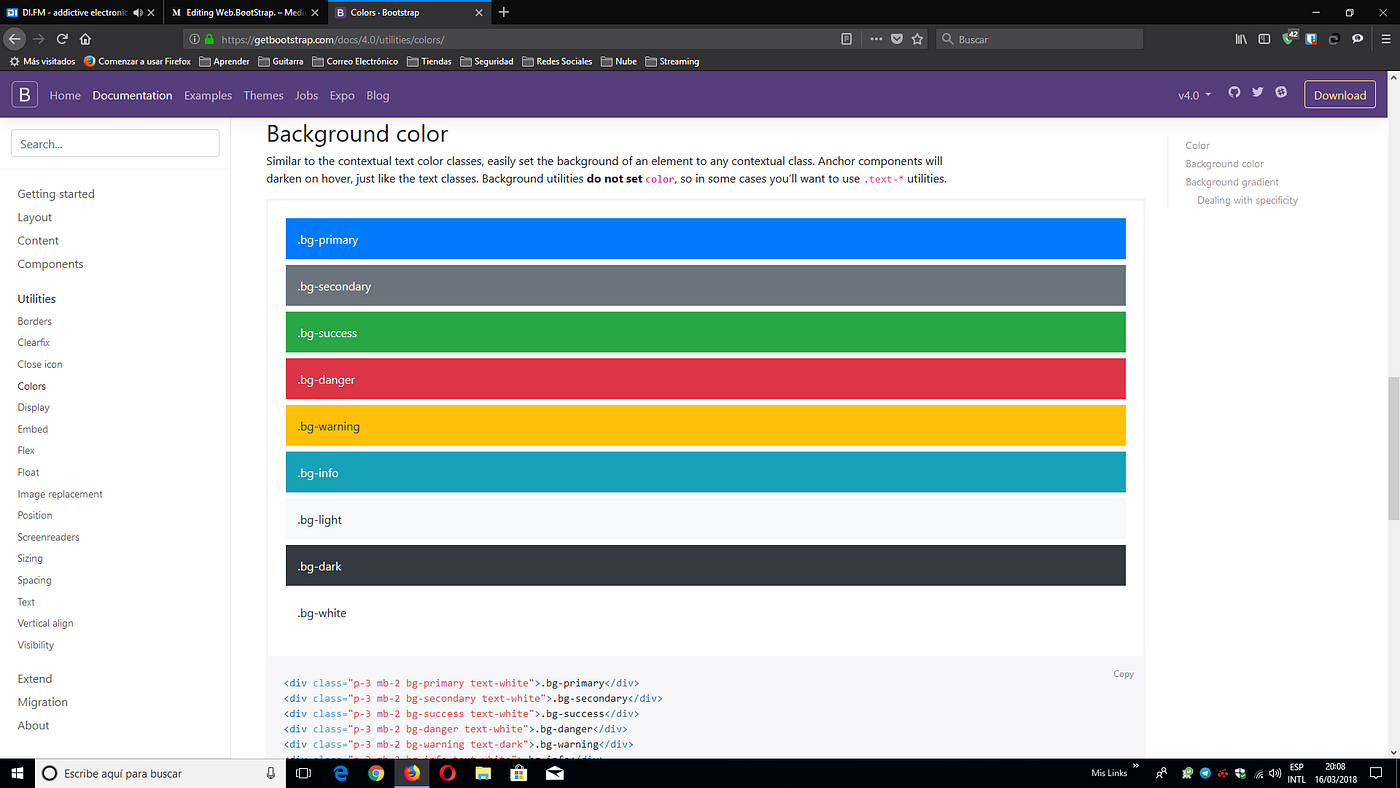Screen dimensions: 1400x788
Task: Switch to the Editing Web.BootStrap tab
Action: click(x=240, y=13)
